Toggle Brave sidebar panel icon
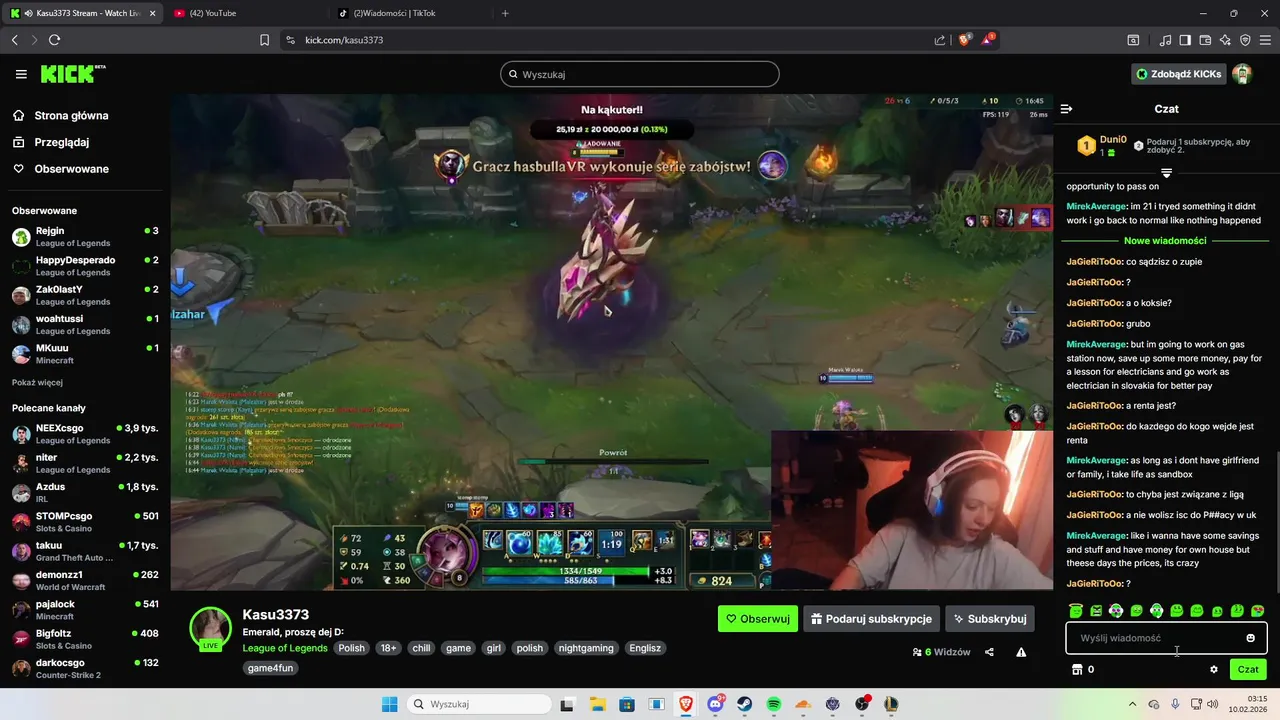This screenshot has height=720, width=1280. [x=1185, y=40]
